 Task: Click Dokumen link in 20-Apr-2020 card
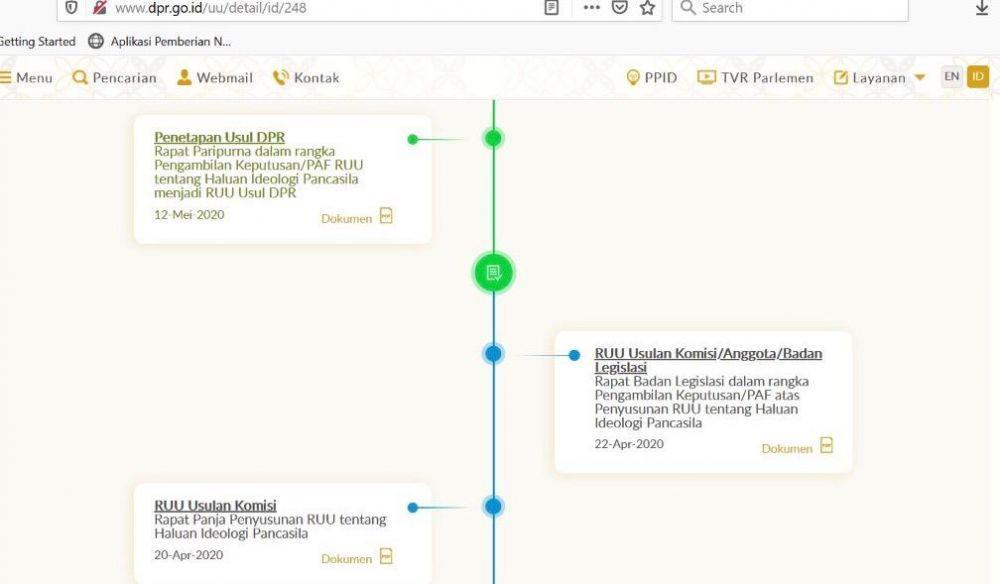point(346,559)
